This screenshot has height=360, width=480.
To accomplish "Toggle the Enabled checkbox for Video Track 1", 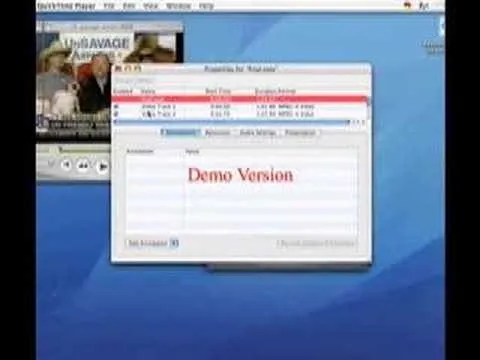I will (x=116, y=107).
